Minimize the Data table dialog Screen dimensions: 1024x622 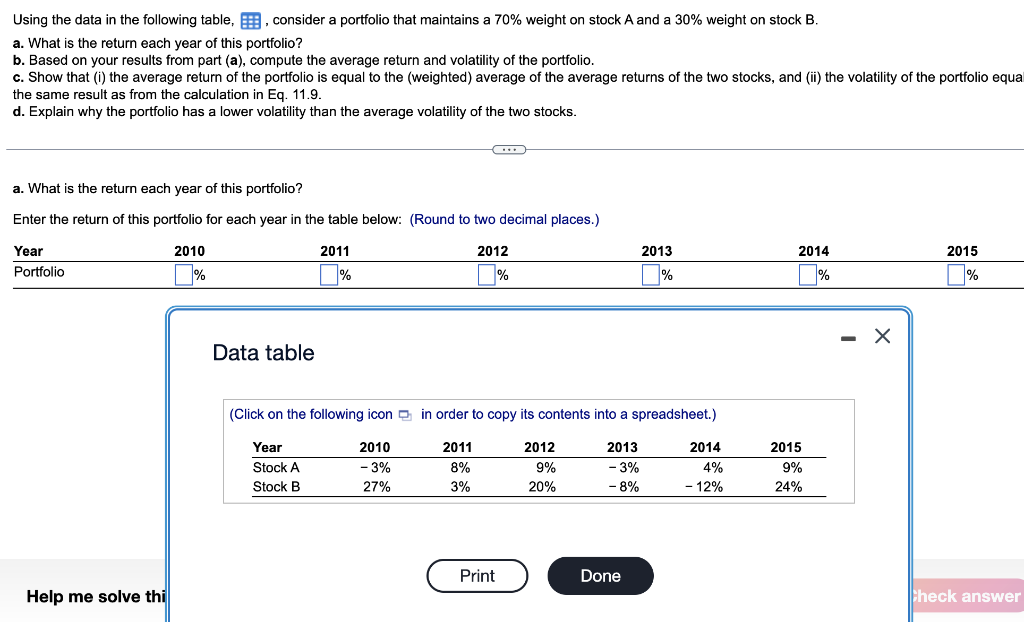[847, 338]
